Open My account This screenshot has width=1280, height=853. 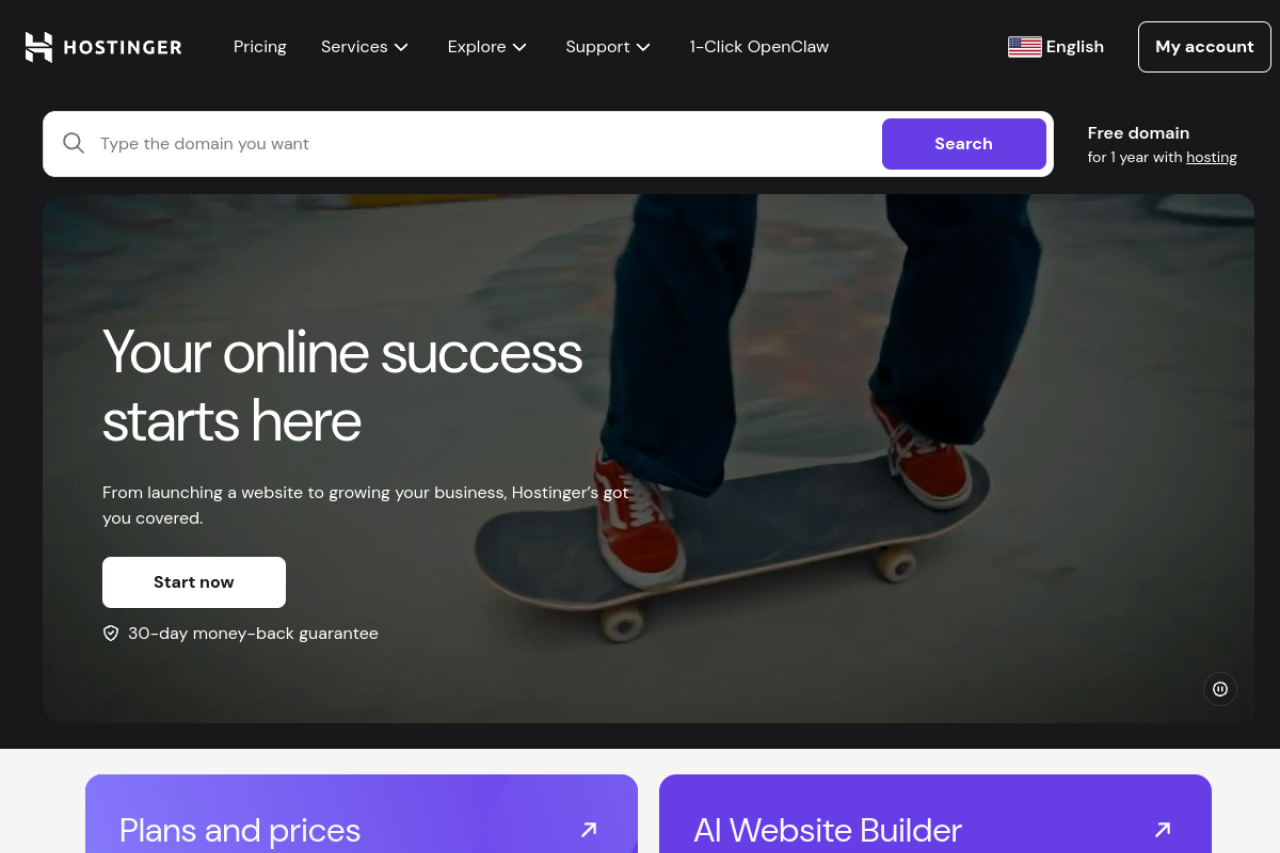(1204, 47)
